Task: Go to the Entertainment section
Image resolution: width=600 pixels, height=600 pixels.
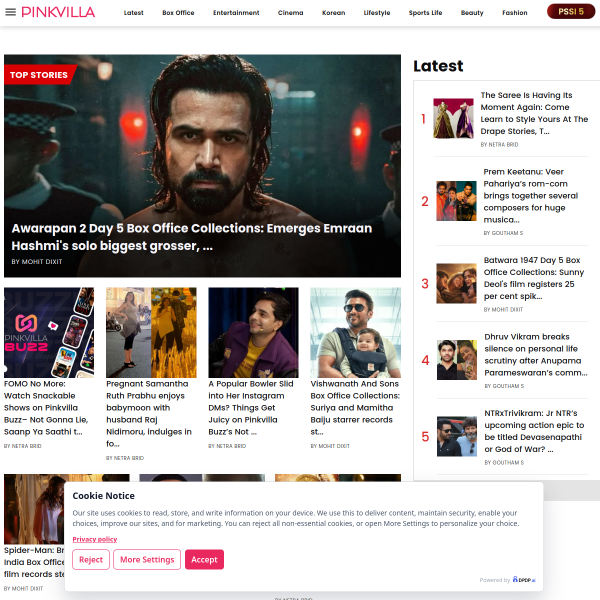Action: (x=236, y=13)
